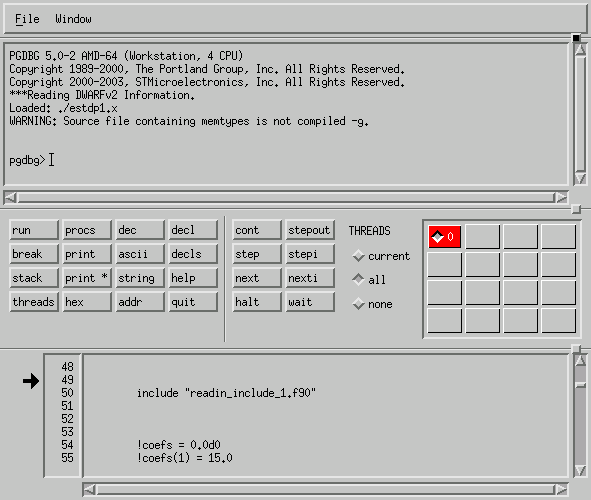Toggle thread 0 in the thread grid
Image resolution: width=591 pixels, height=500 pixels.
(444, 237)
